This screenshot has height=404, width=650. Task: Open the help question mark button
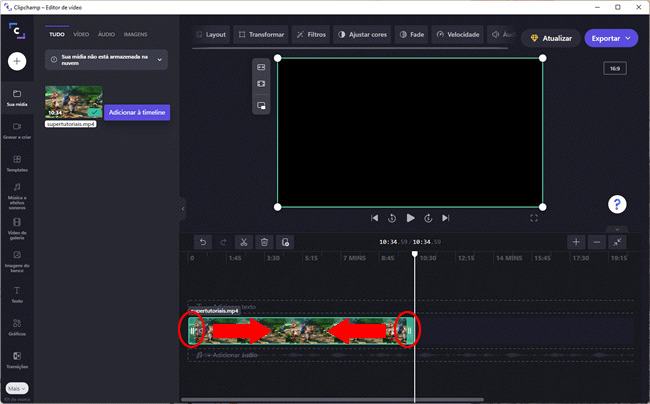[x=617, y=204]
